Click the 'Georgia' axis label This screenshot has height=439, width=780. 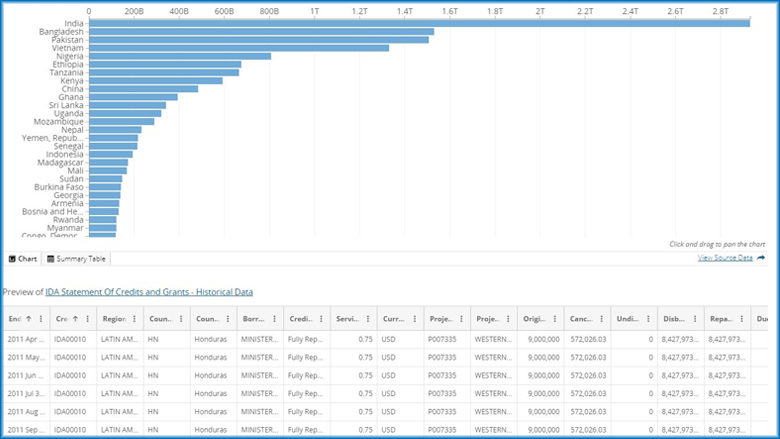69,195
